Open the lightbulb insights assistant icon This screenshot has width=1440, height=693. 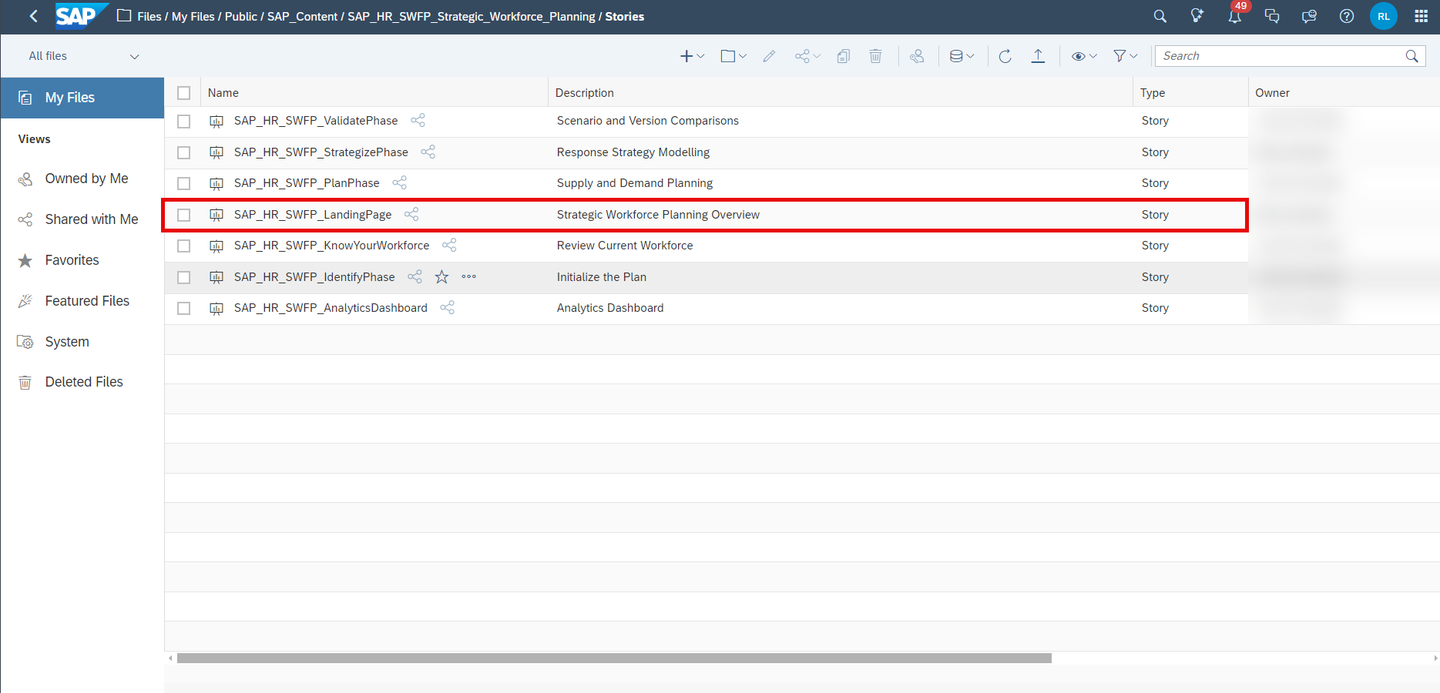[x=1197, y=16]
